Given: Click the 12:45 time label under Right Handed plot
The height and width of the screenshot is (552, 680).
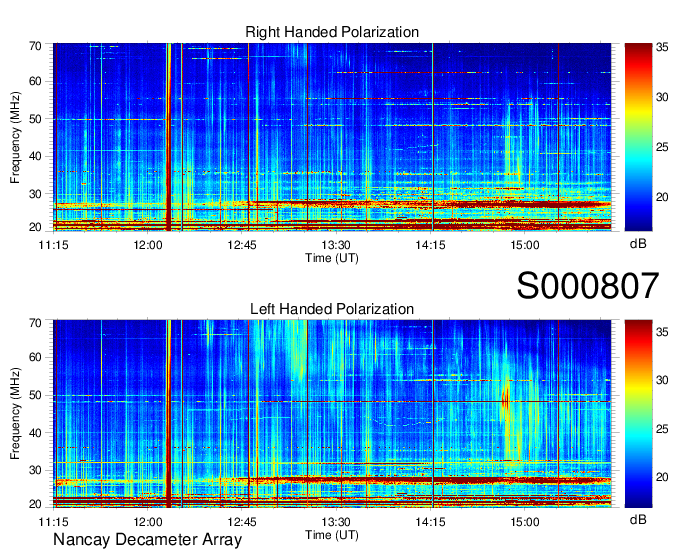Looking at the screenshot, I should (242, 245).
